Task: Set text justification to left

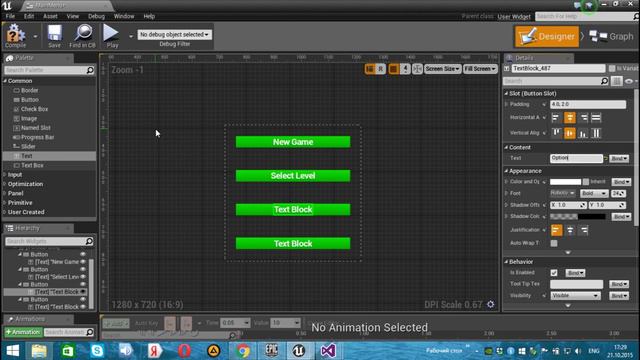Action: pyautogui.click(x=556, y=230)
